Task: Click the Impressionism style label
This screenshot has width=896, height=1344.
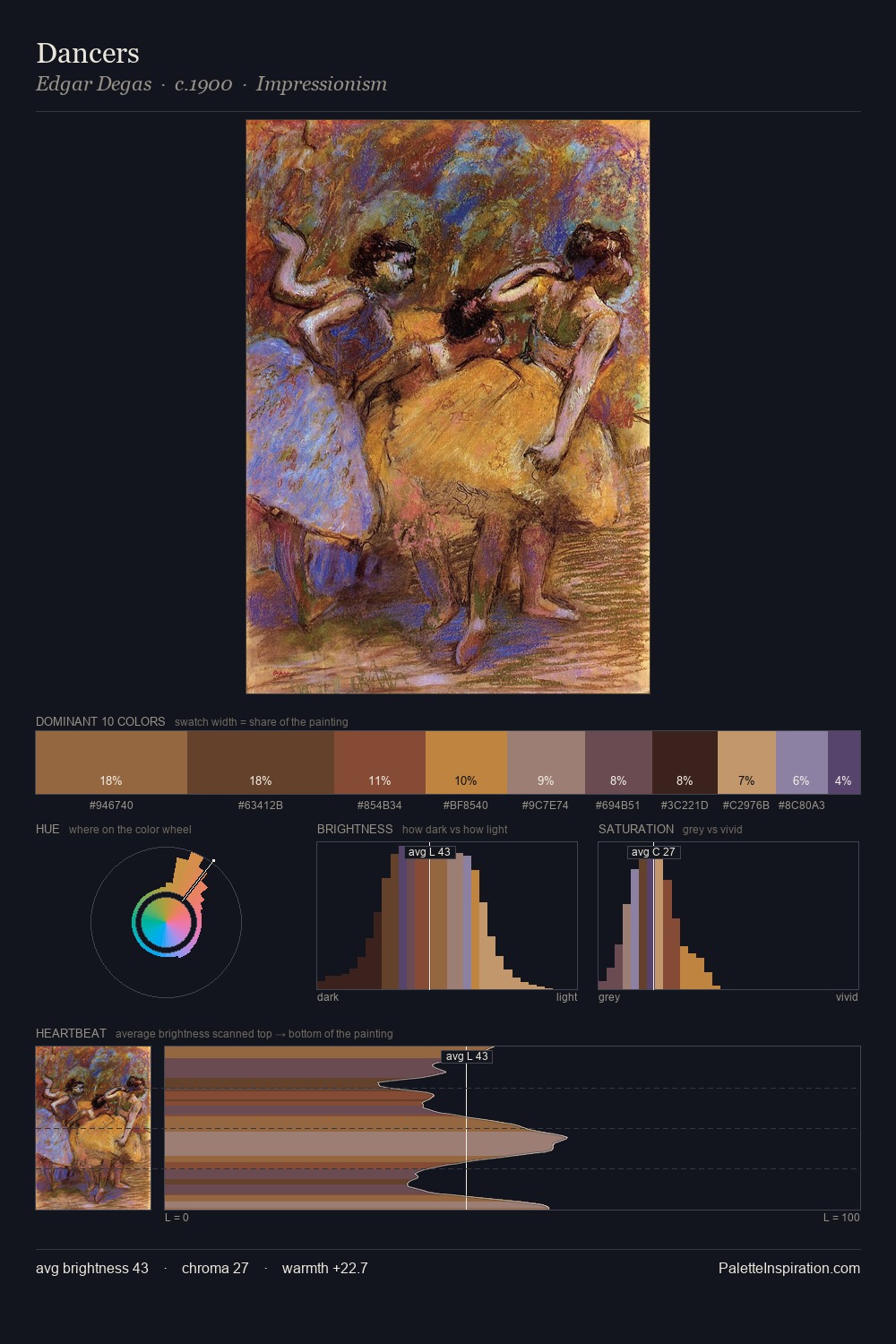Action: (322, 84)
